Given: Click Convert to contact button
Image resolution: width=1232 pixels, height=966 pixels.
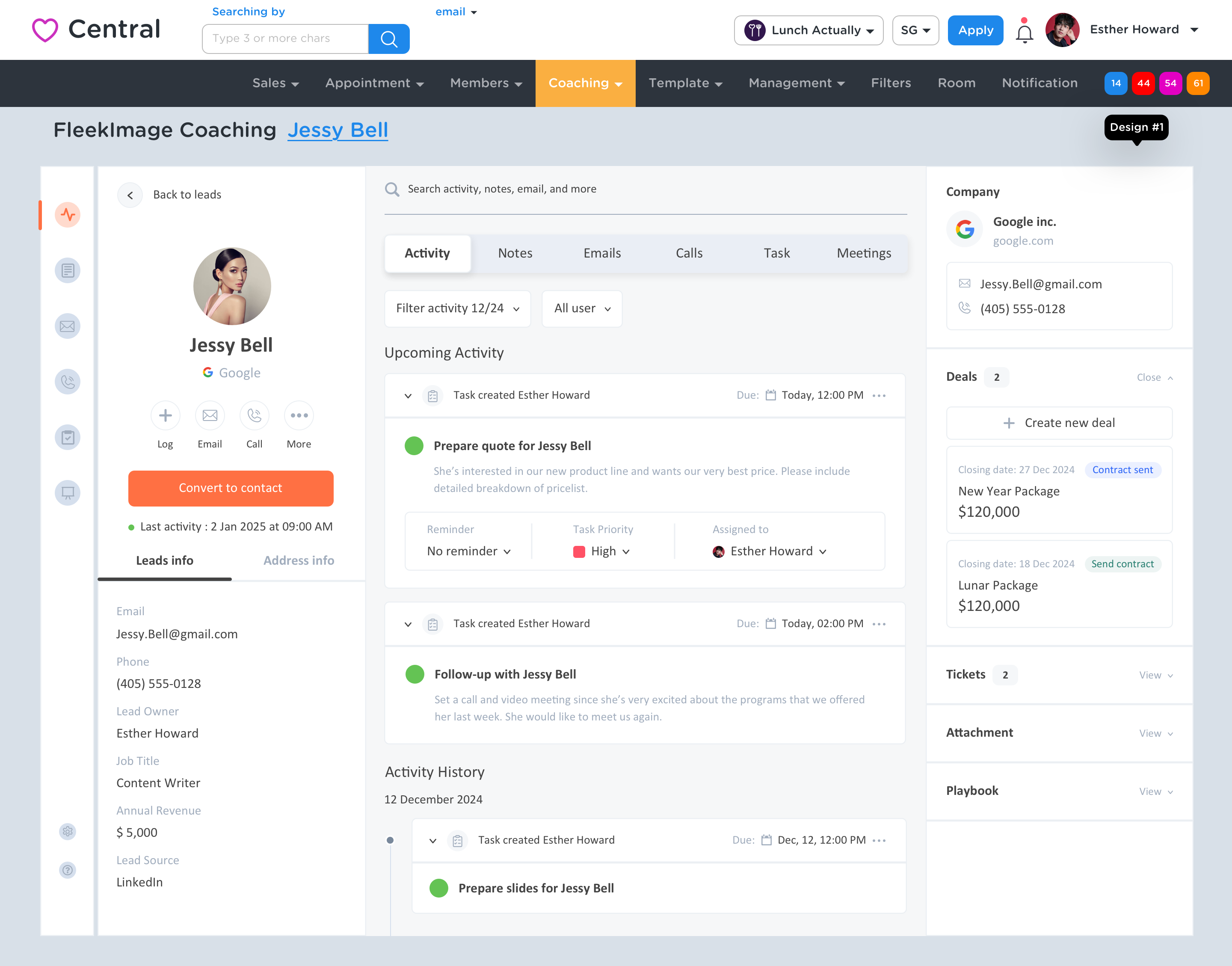Looking at the screenshot, I should coord(231,488).
